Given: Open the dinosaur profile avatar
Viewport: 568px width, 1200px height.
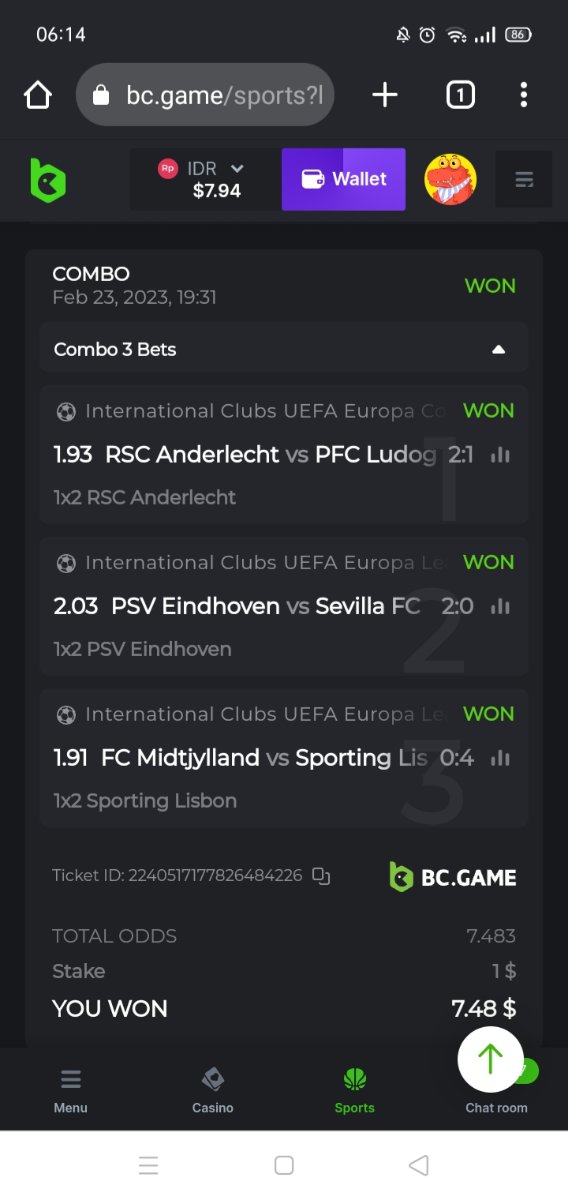Looking at the screenshot, I should (450, 180).
